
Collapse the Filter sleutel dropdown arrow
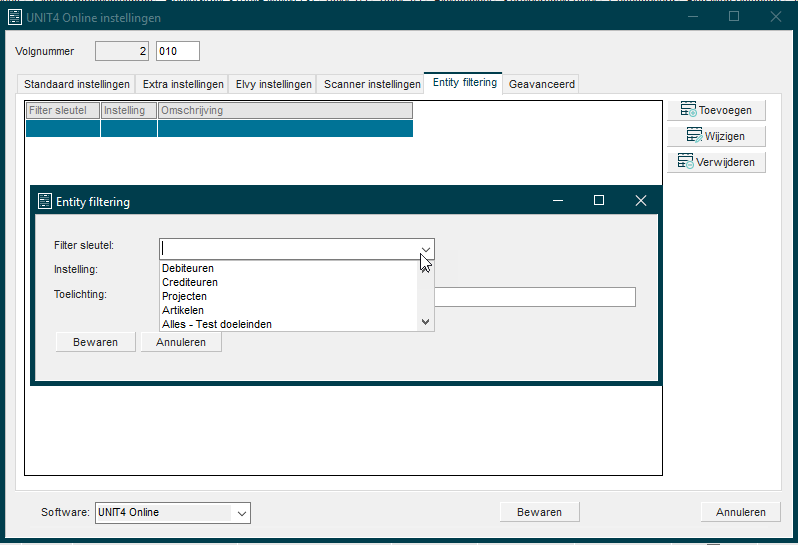[425, 249]
